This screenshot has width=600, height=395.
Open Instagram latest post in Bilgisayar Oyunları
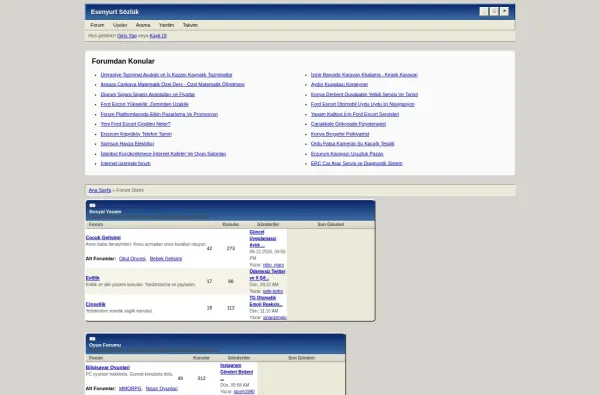coord(236,372)
